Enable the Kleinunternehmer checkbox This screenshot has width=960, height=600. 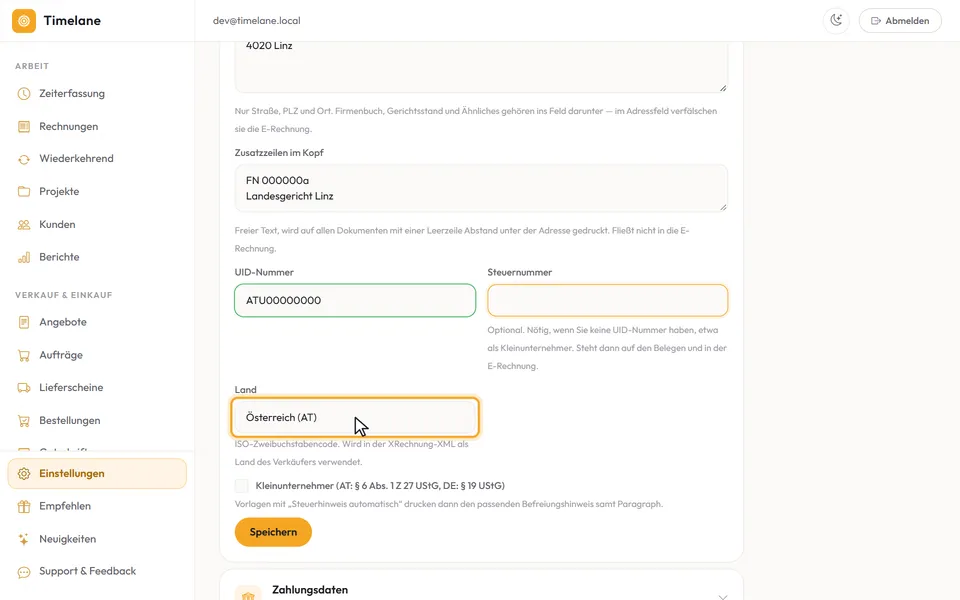[x=242, y=486]
